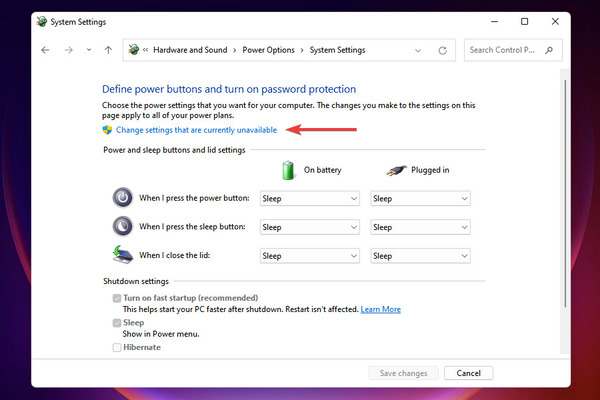Click the shield icon beside Change settings
600x400 pixels.
point(107,130)
